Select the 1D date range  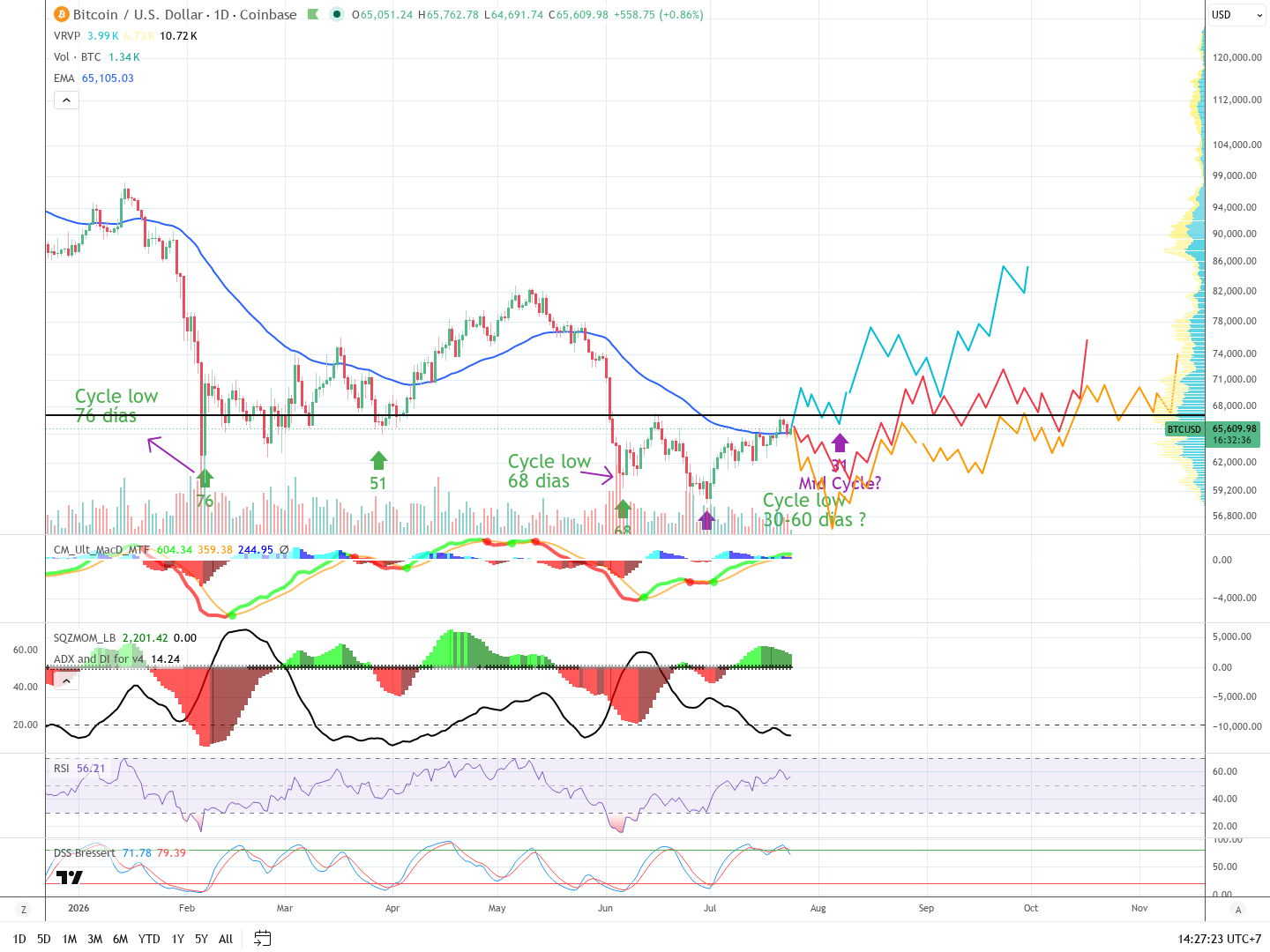[19, 939]
